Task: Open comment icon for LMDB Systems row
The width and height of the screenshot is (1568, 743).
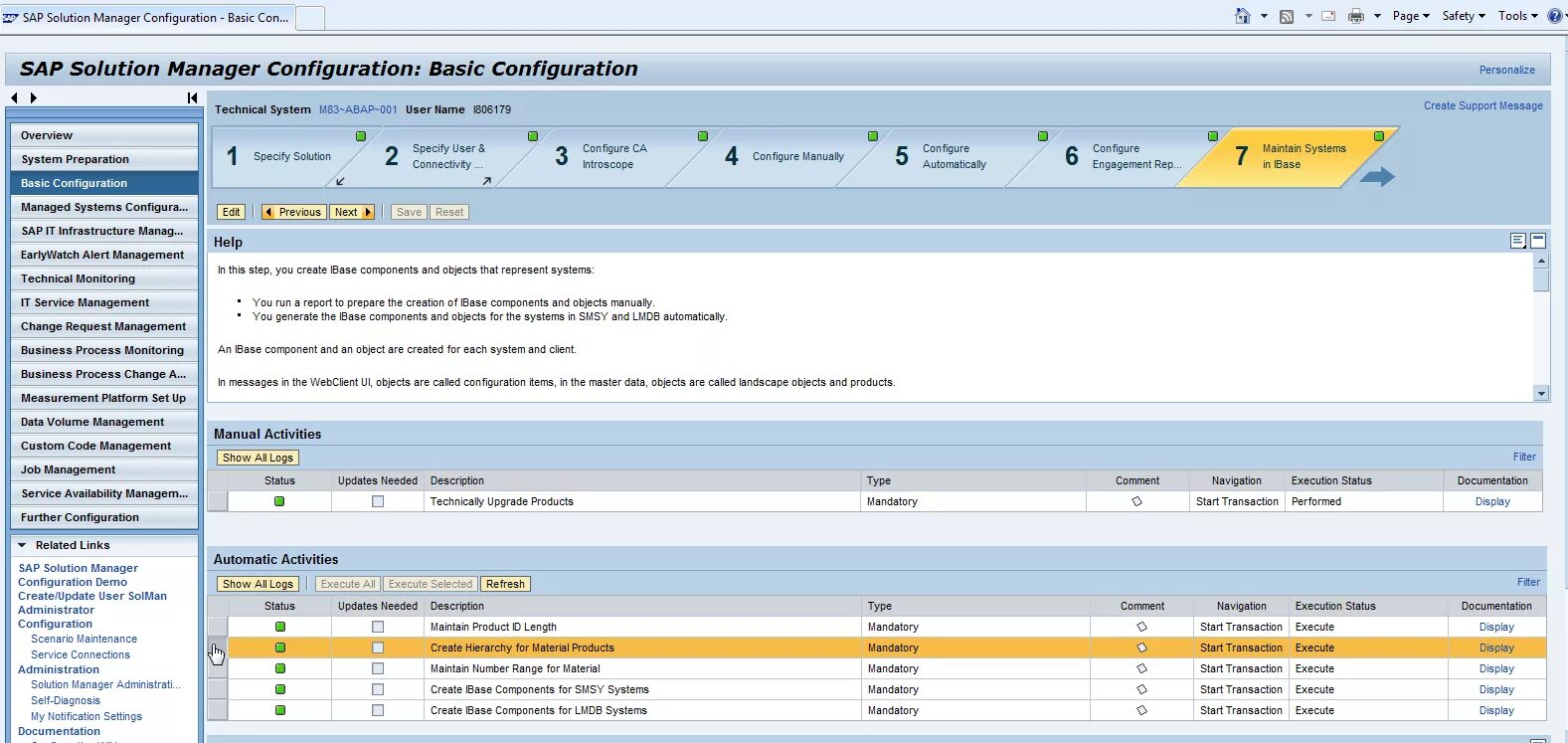Action: pyautogui.click(x=1141, y=710)
